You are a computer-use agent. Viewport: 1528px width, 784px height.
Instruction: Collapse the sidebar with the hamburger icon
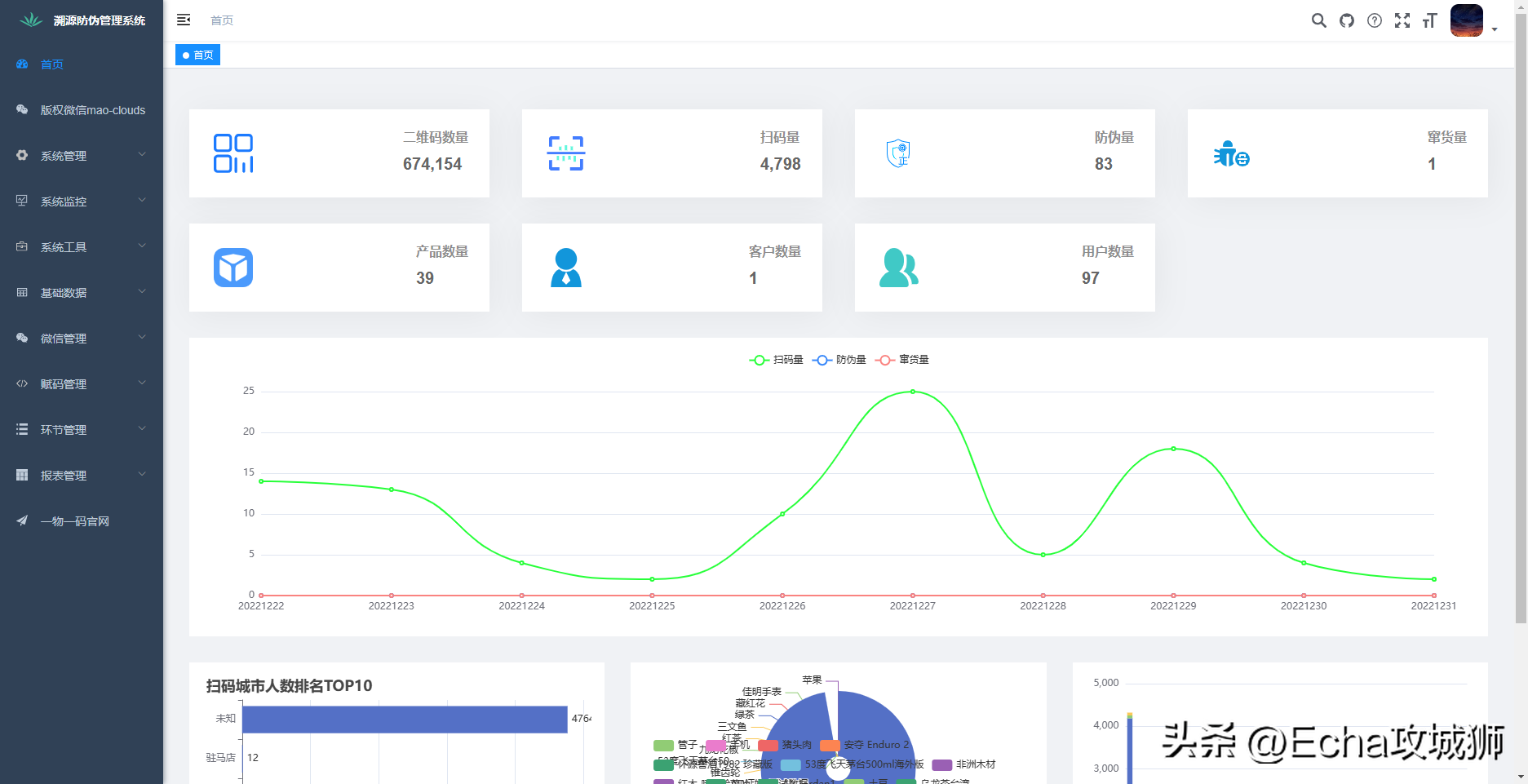click(x=184, y=20)
